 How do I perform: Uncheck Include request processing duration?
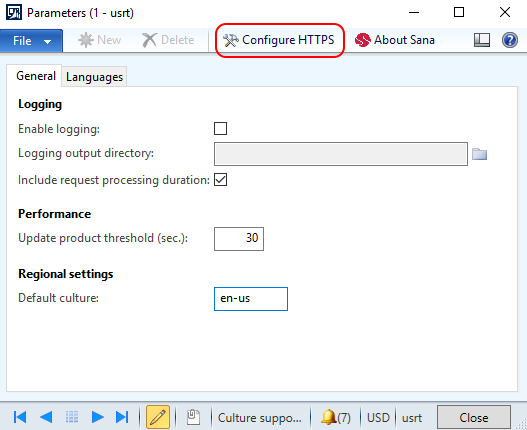point(220,180)
